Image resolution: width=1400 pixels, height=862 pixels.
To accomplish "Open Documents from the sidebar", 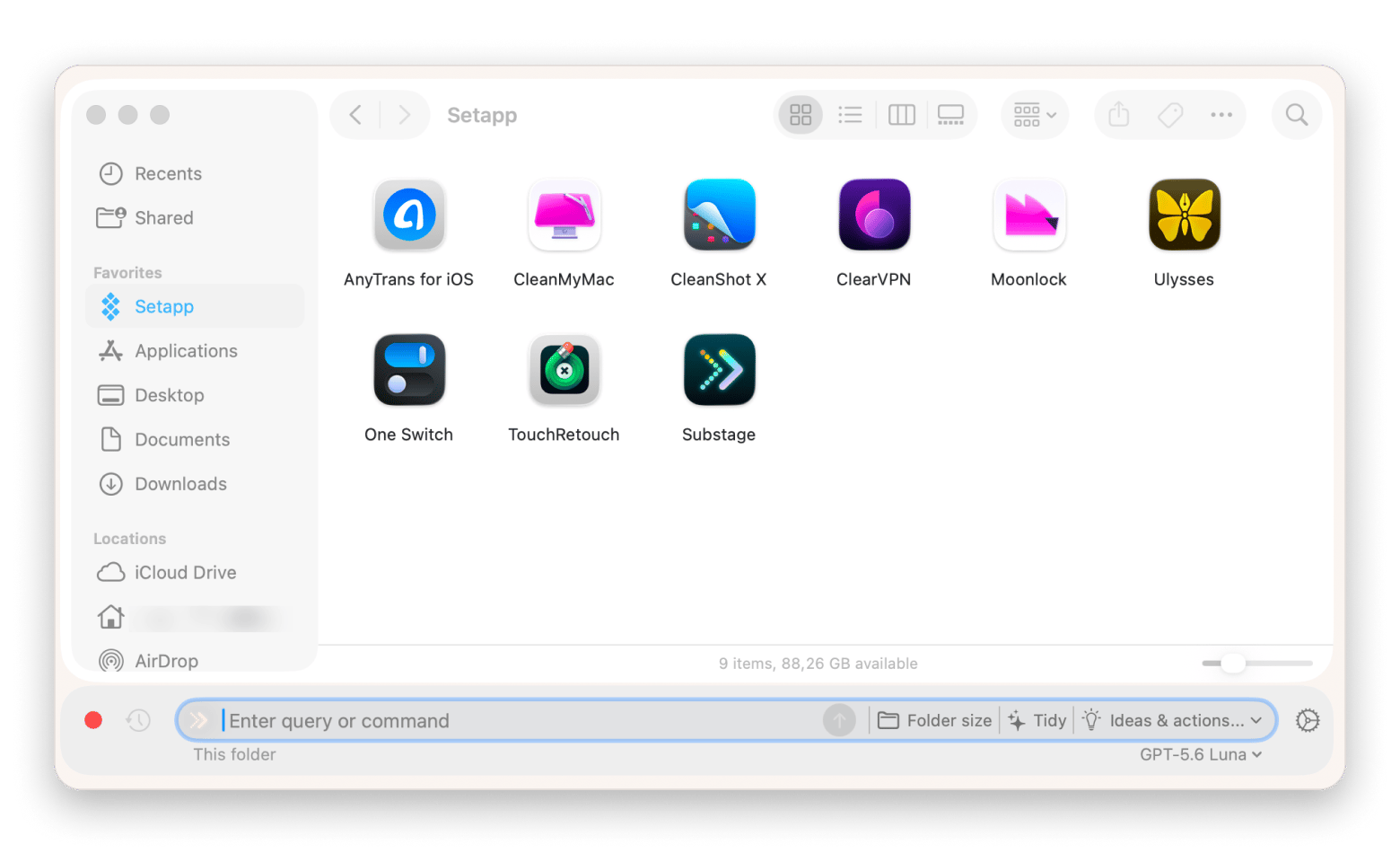I will [195, 439].
